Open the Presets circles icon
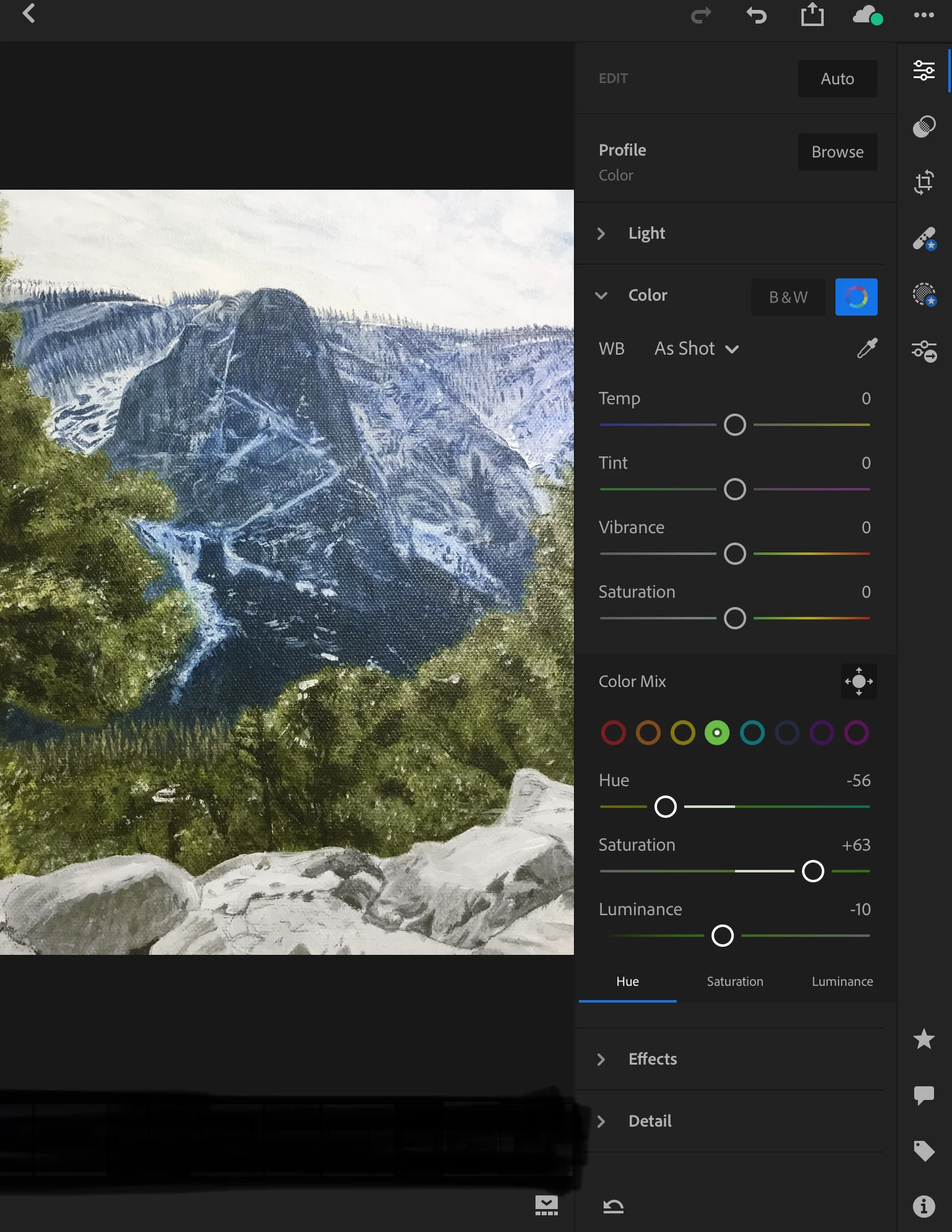 pos(923,126)
